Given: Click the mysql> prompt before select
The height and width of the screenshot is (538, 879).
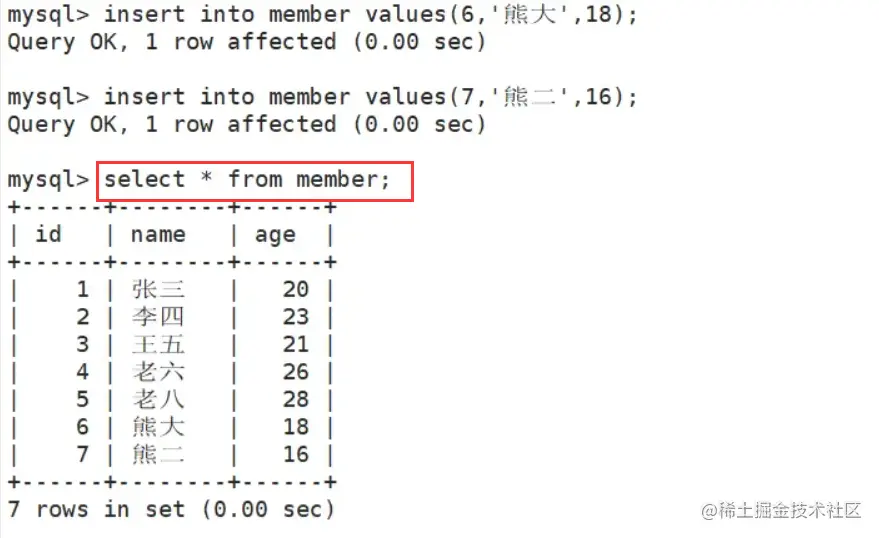Looking at the screenshot, I should coord(48,180).
